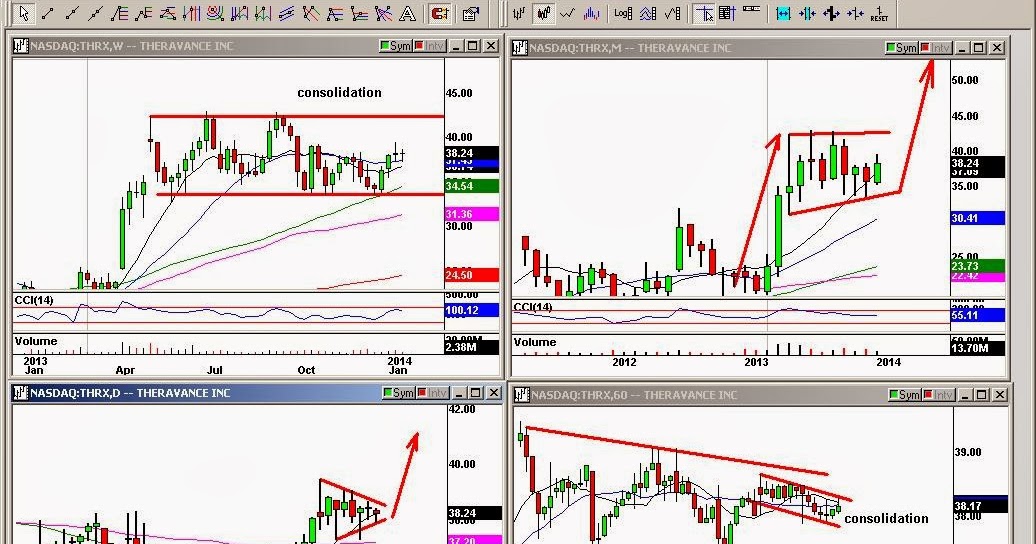Click the 24.50 red price label
Viewport: 1036px width, 544px height.
click(x=472, y=275)
